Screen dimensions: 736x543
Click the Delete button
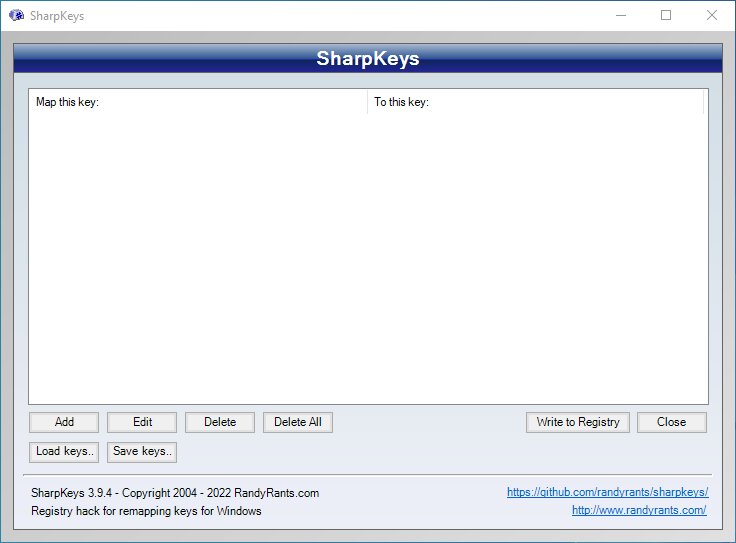(x=220, y=422)
